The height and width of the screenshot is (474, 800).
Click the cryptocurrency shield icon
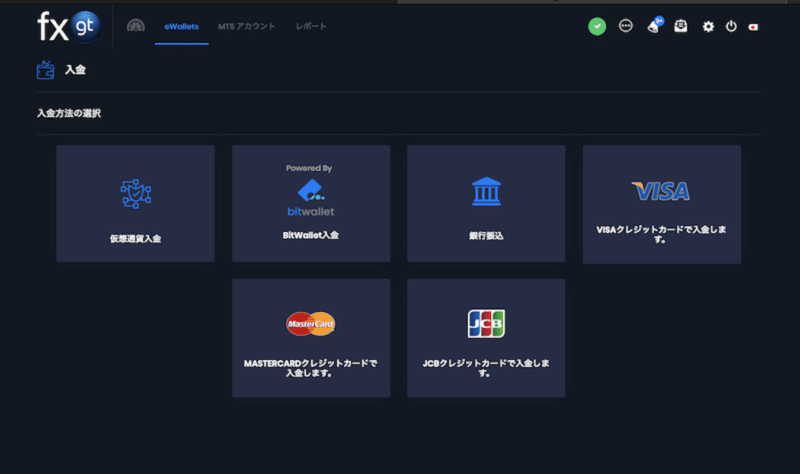(x=136, y=193)
